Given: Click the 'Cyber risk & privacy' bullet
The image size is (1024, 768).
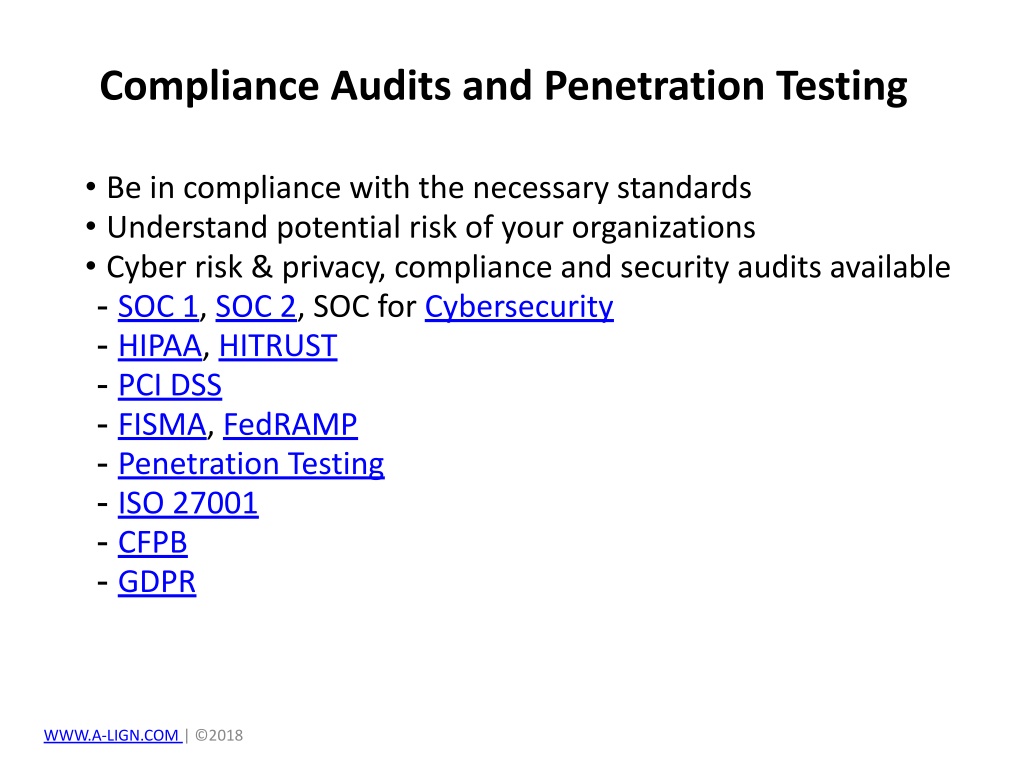Looking at the screenshot, I should tap(528, 268).
